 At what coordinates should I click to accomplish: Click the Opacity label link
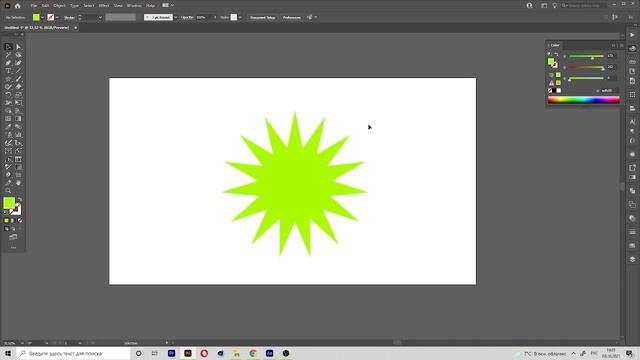tap(187, 17)
